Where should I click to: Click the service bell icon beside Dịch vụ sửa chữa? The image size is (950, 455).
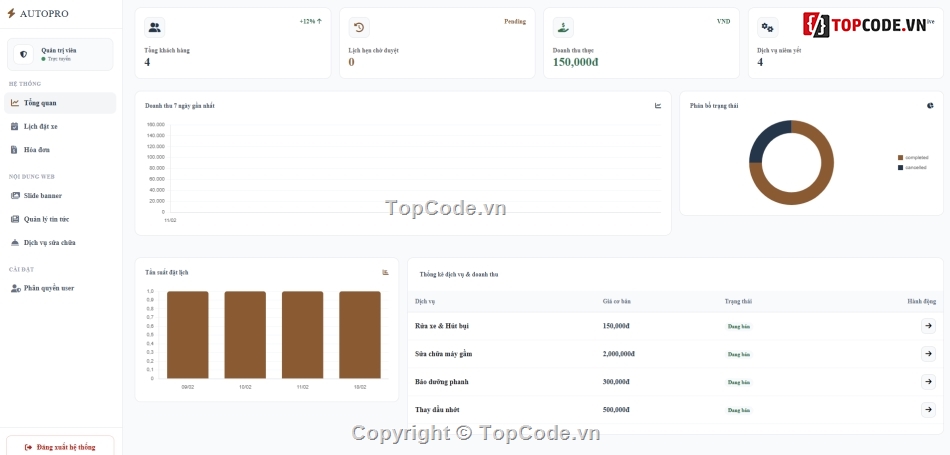tap(15, 242)
